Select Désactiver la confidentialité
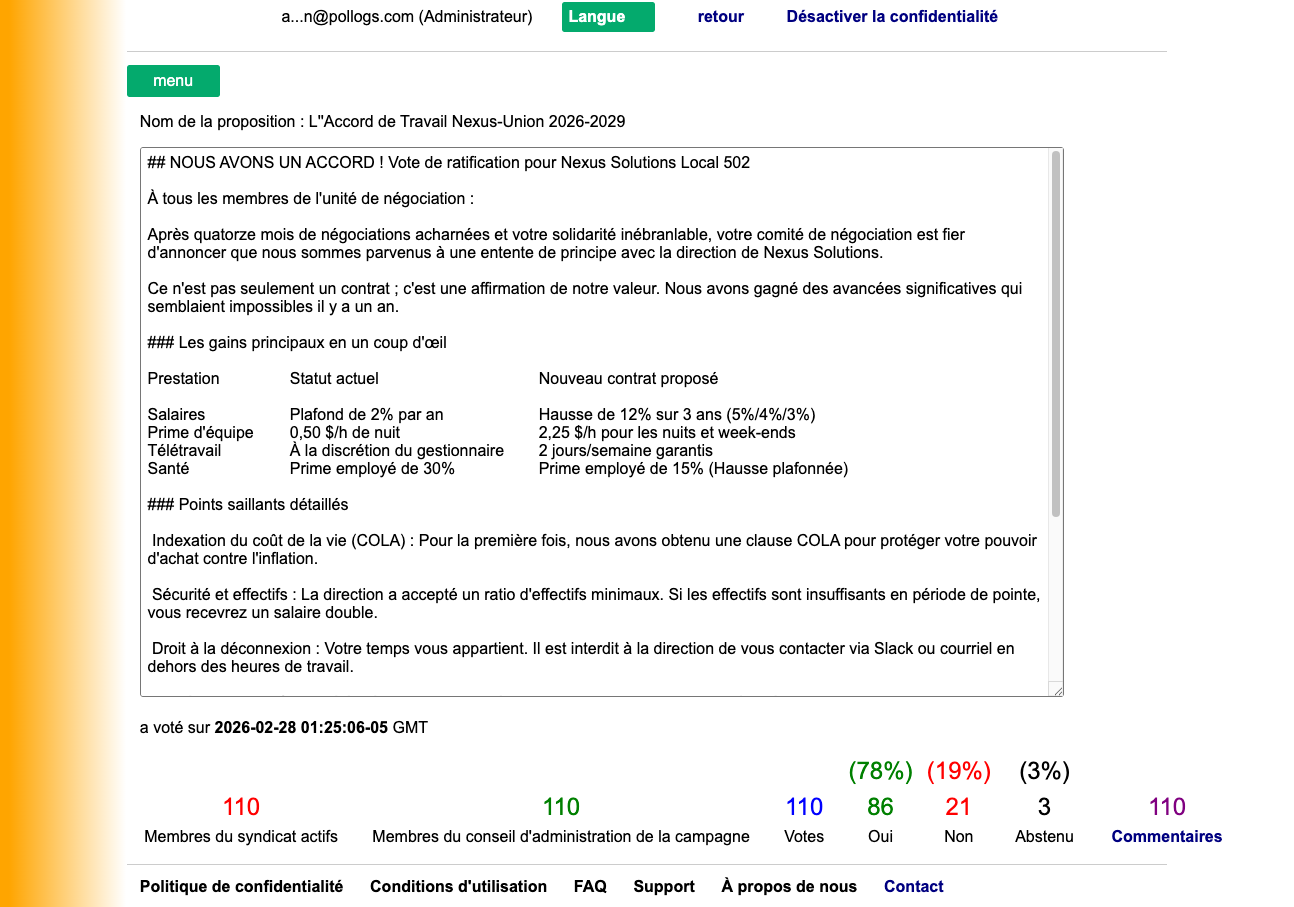 point(891,17)
